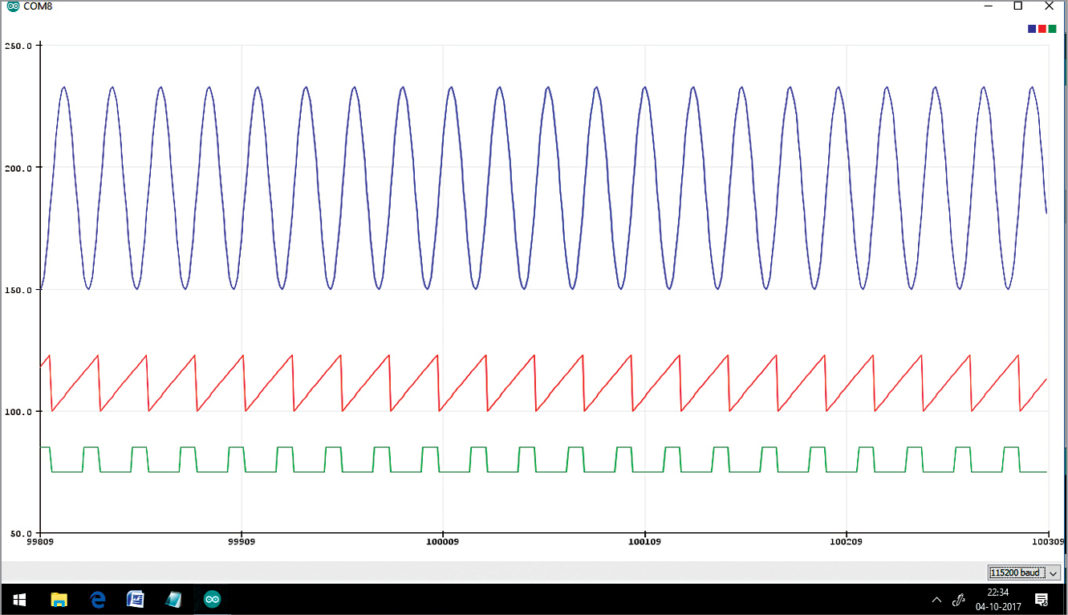The width and height of the screenshot is (1068, 615).
Task: Switch to Arduino IDE in the taskbar
Action: [x=212, y=599]
